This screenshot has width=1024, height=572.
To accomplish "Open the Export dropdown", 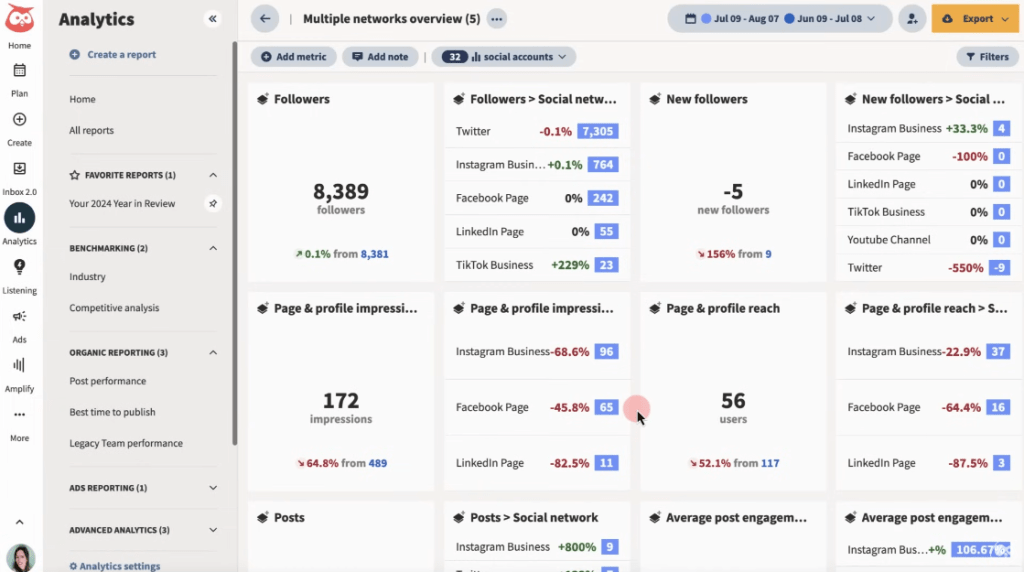I will coord(974,19).
